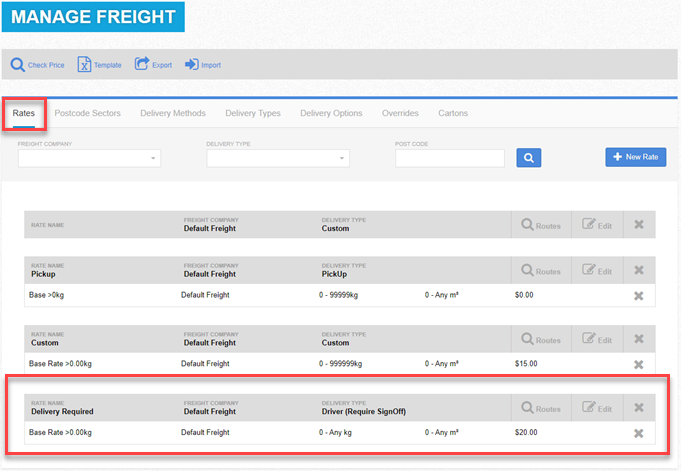Edit the unnamed Custom rate header
Viewport: 681px width, 471px height.
(x=597, y=225)
